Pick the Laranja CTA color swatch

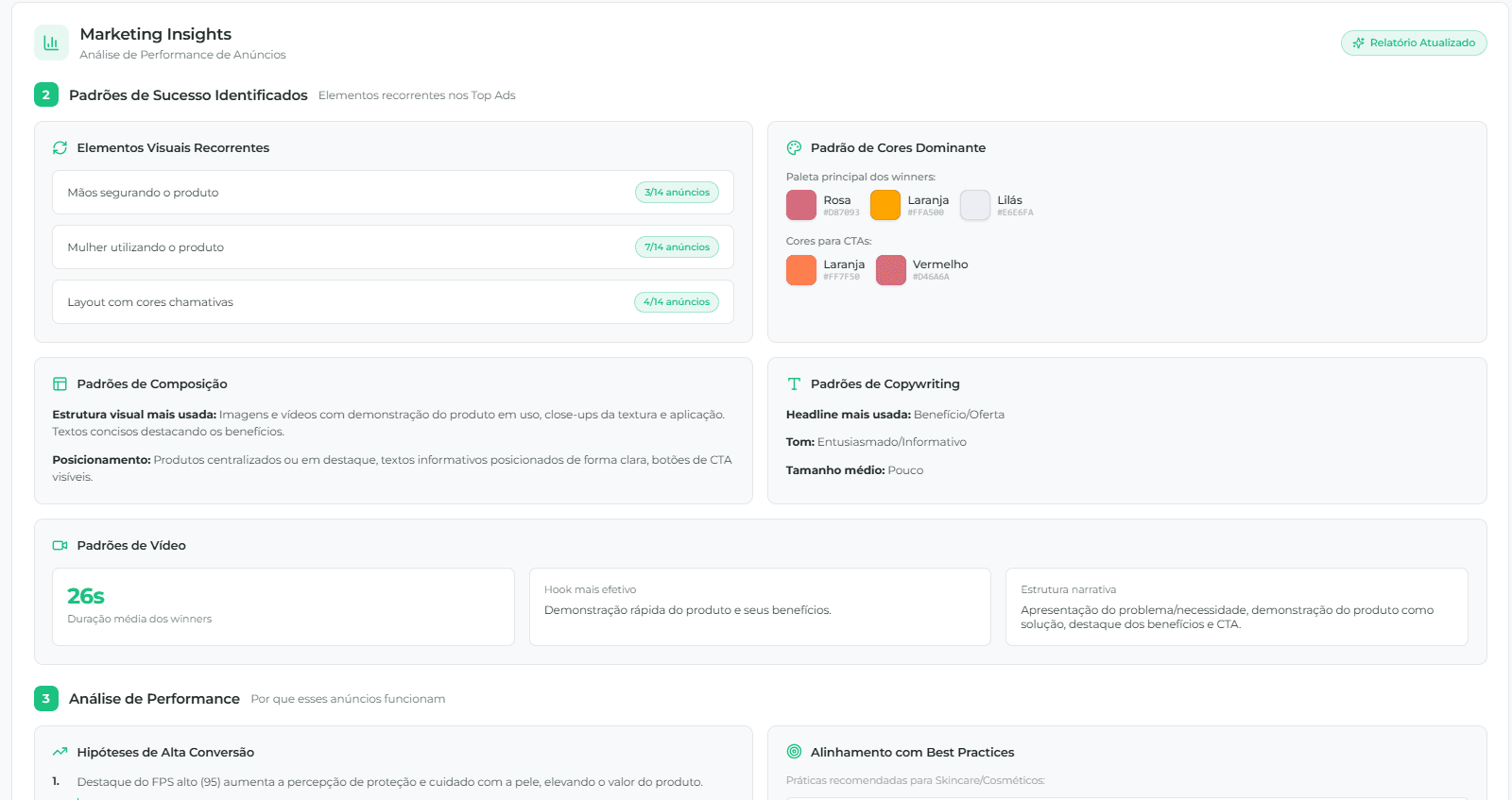(801, 270)
